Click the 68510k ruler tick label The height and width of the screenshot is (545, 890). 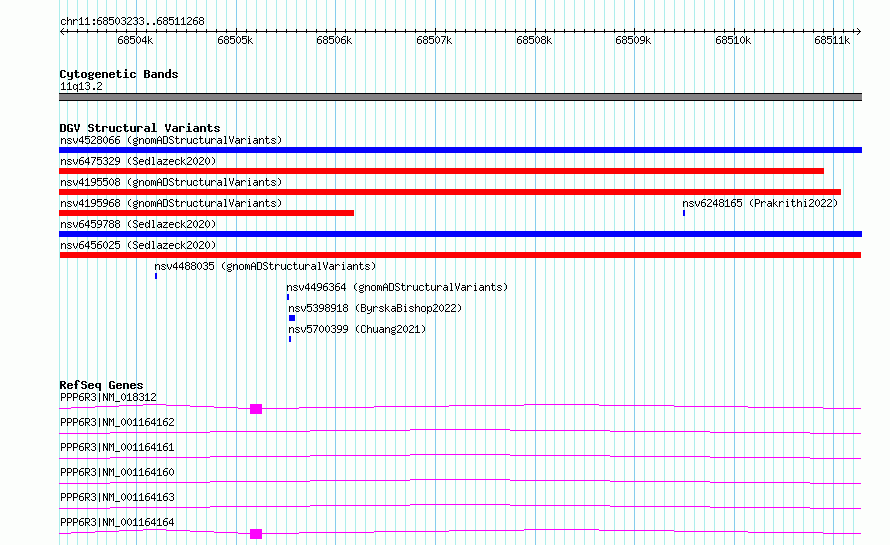coord(733,40)
